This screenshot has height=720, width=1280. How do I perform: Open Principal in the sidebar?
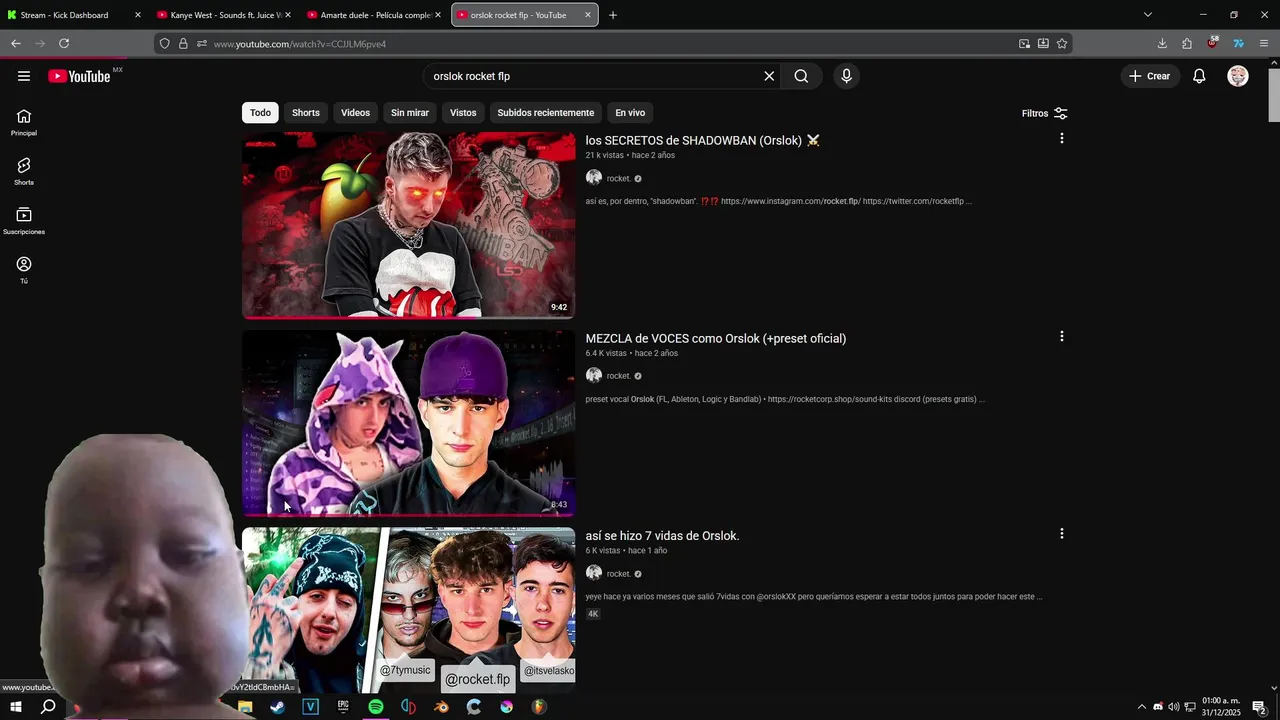point(24,123)
